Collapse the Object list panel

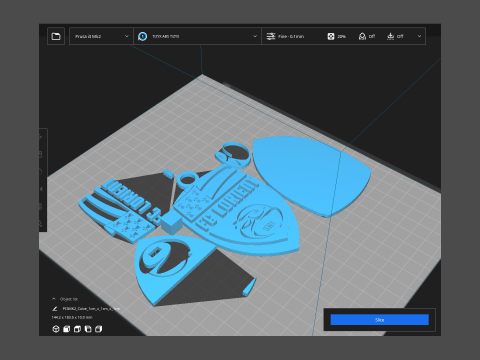(x=54, y=299)
